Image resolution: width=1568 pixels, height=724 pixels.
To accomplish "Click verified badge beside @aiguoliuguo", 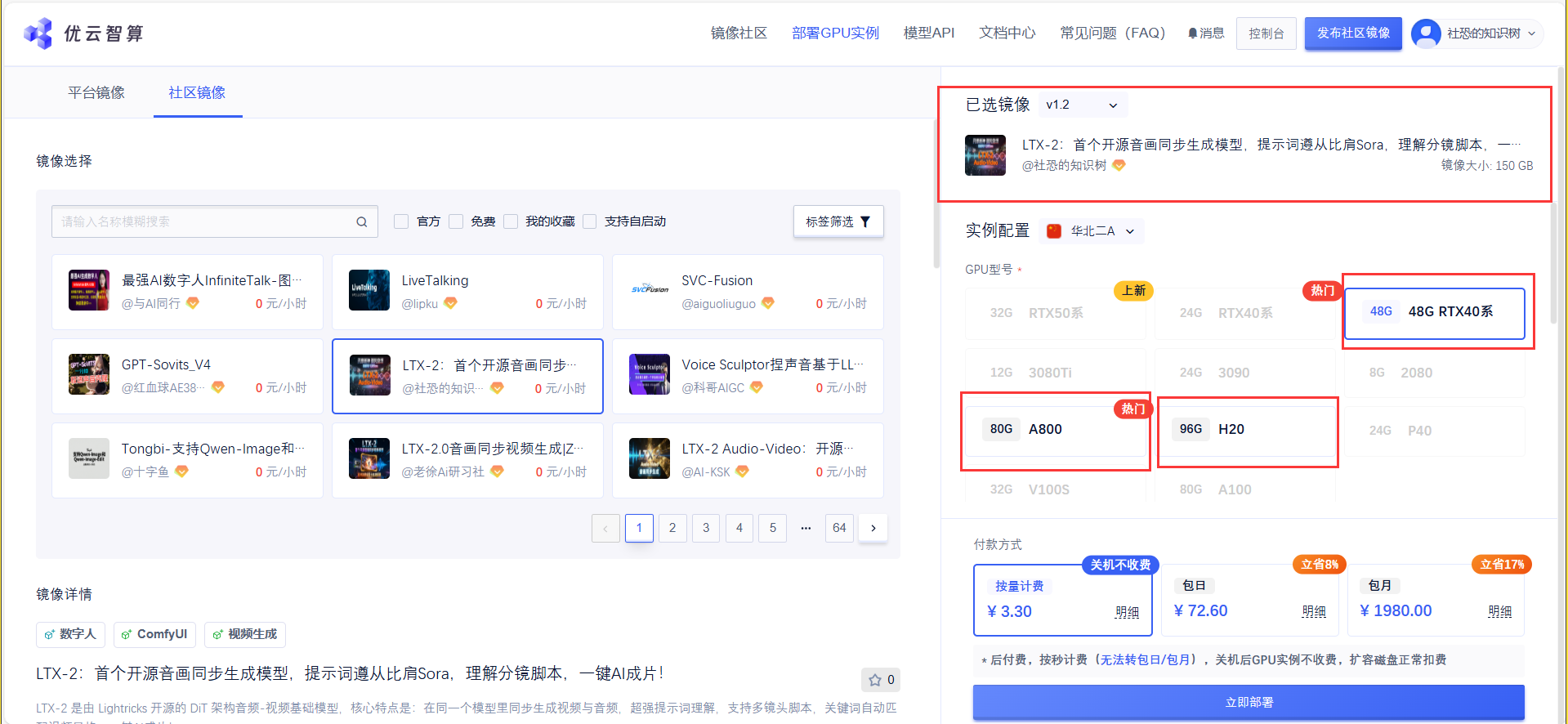I will pos(768,303).
